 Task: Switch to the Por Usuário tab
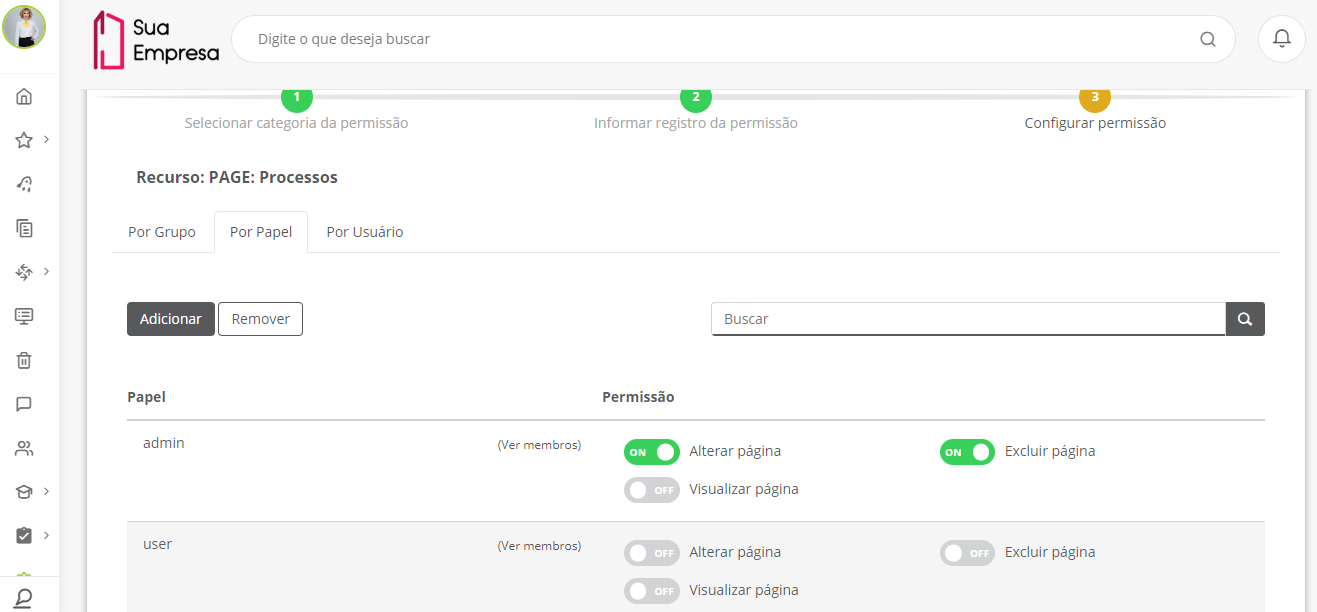pyautogui.click(x=365, y=232)
